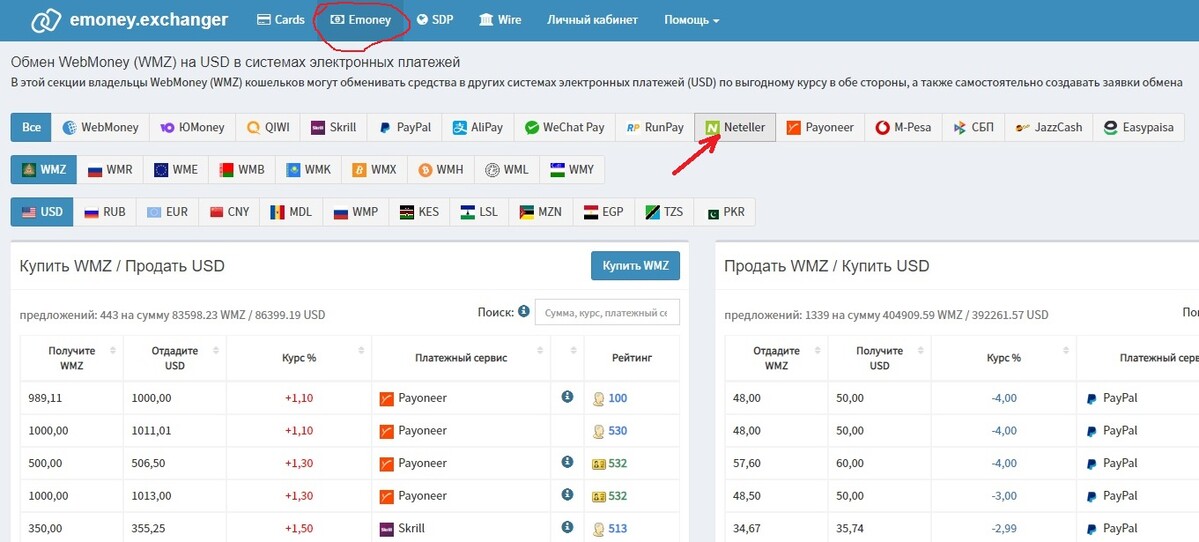Go to the Wire section

pyautogui.click(x=500, y=20)
